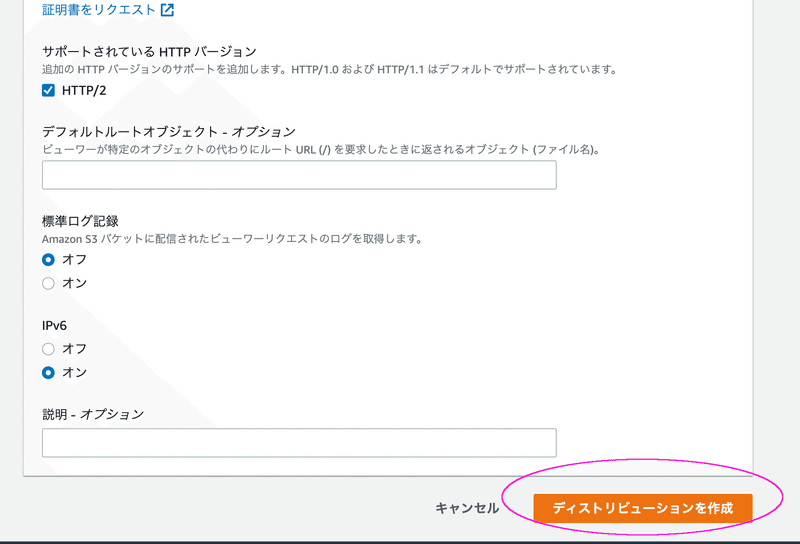Click the 追加の HTTP バージョン description text

tap(330, 69)
